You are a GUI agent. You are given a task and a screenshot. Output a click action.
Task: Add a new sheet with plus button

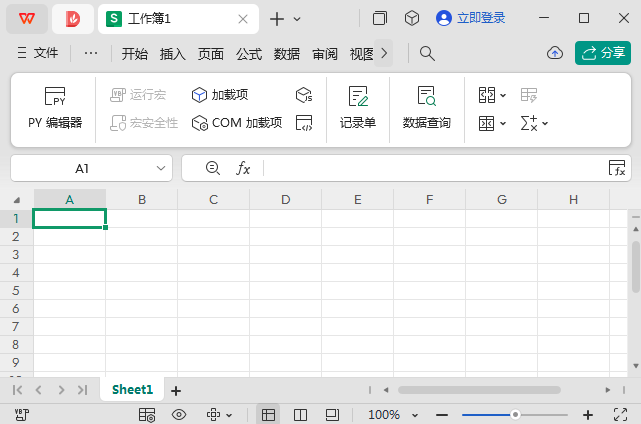pos(176,390)
